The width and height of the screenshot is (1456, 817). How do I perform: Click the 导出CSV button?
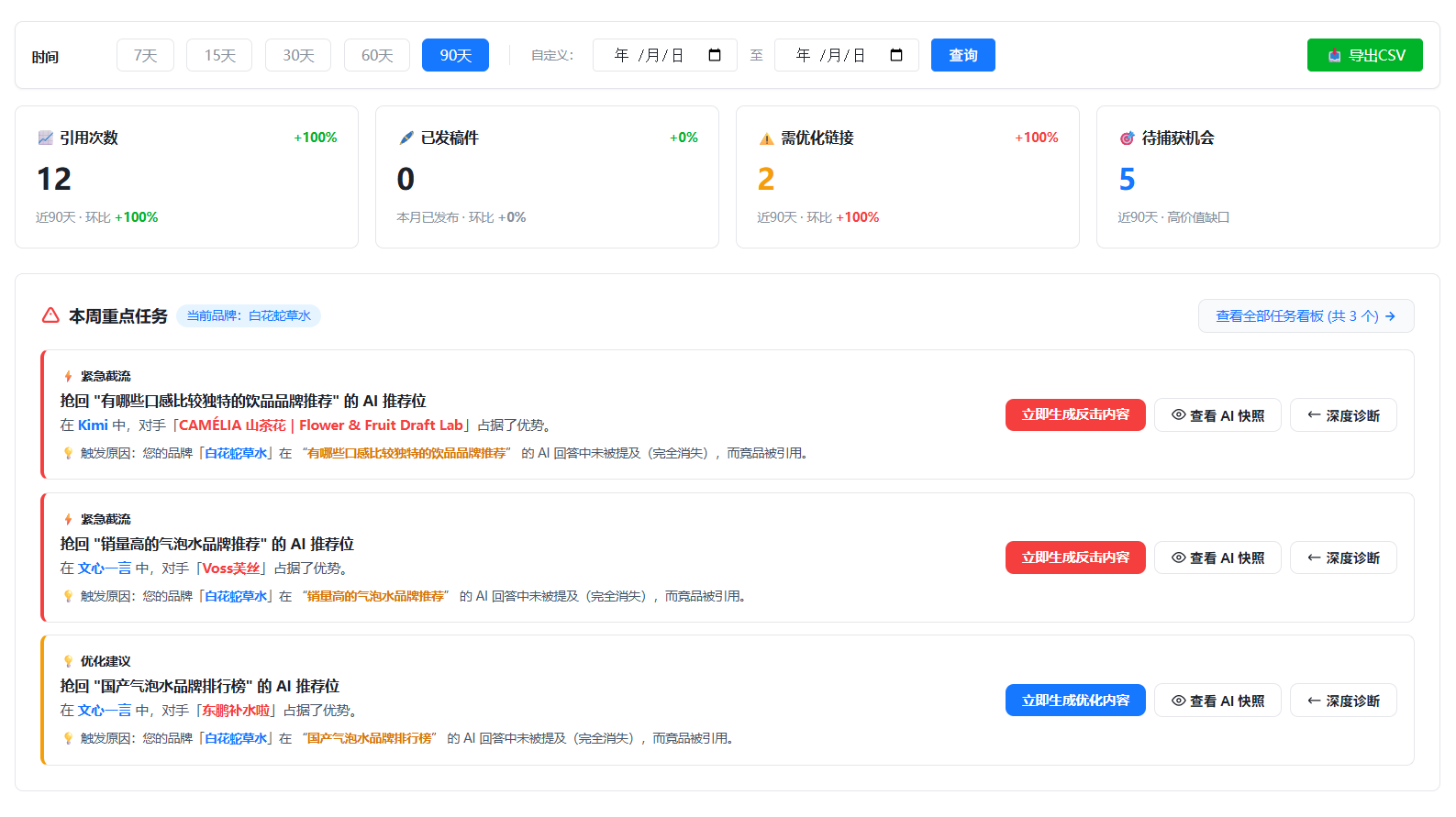[1365, 55]
